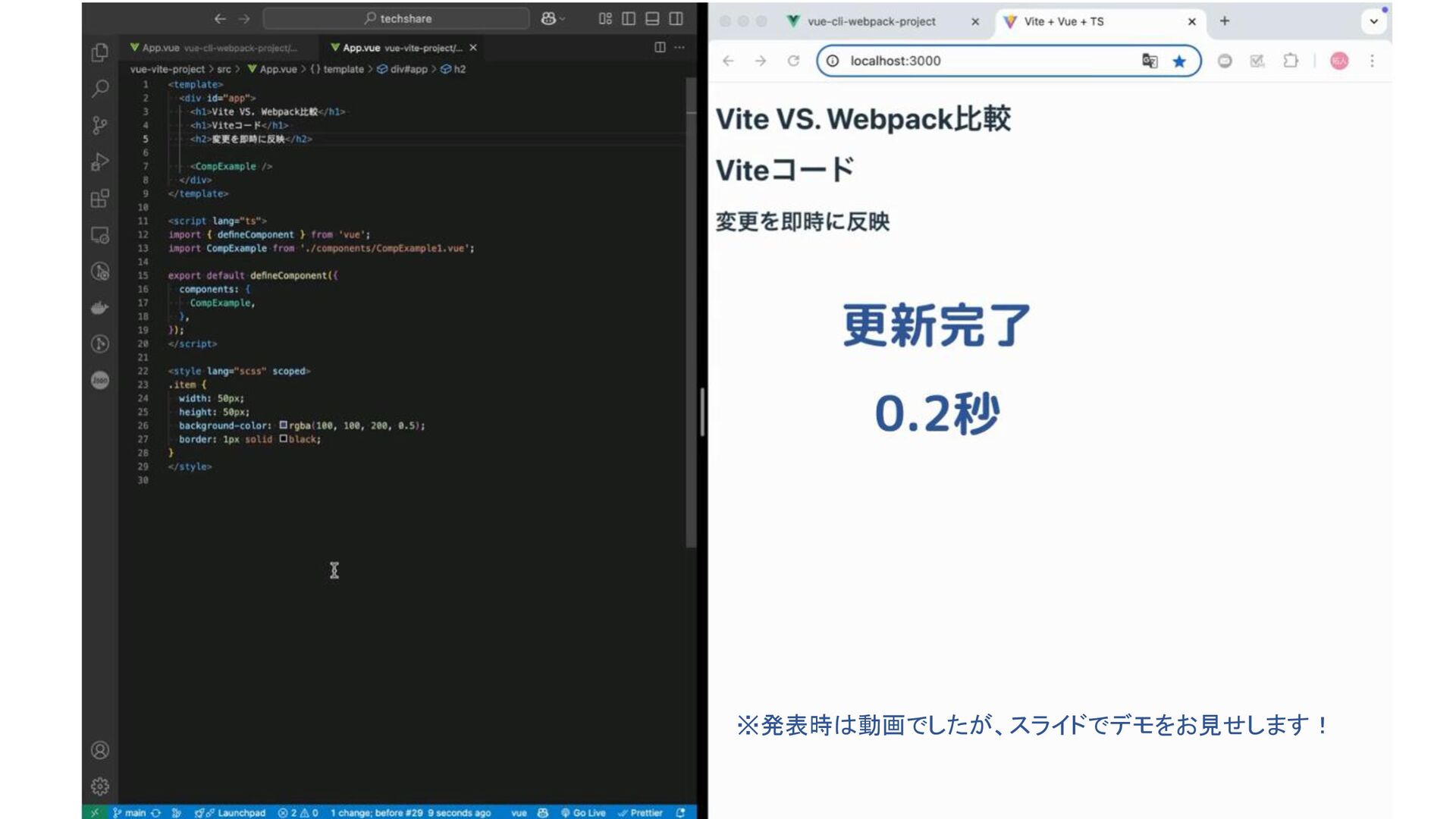Click the techshare command center search

tap(396, 18)
